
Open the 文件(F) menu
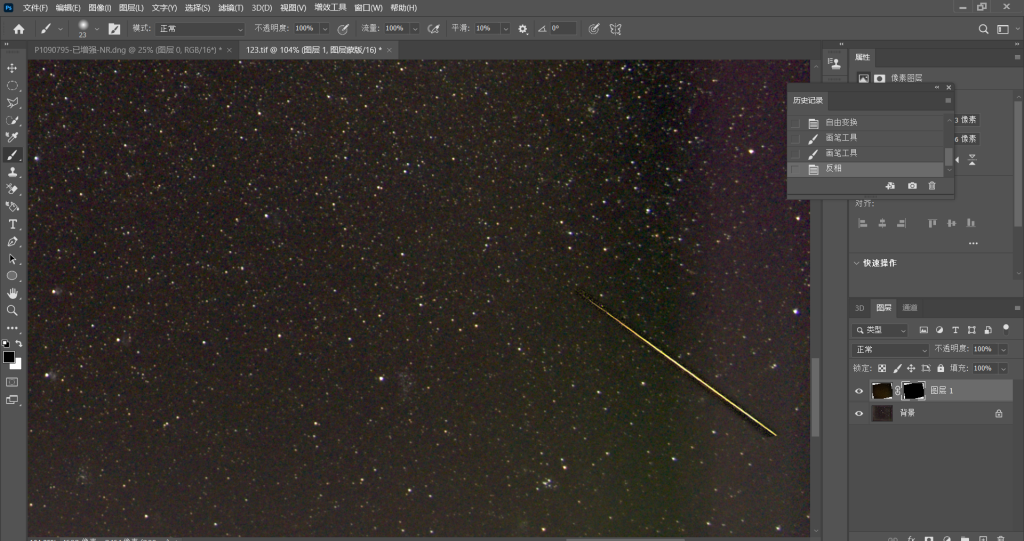click(35, 8)
